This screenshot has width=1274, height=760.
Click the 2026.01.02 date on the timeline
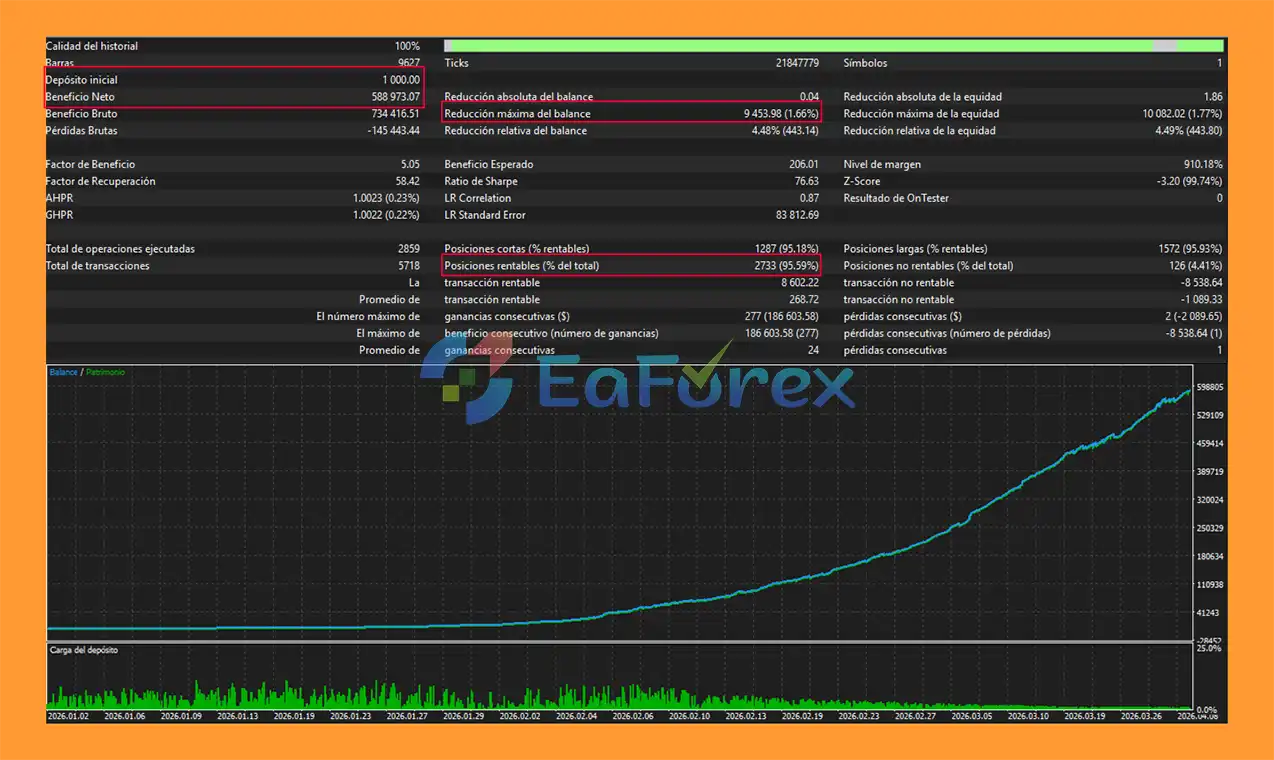[x=68, y=716]
